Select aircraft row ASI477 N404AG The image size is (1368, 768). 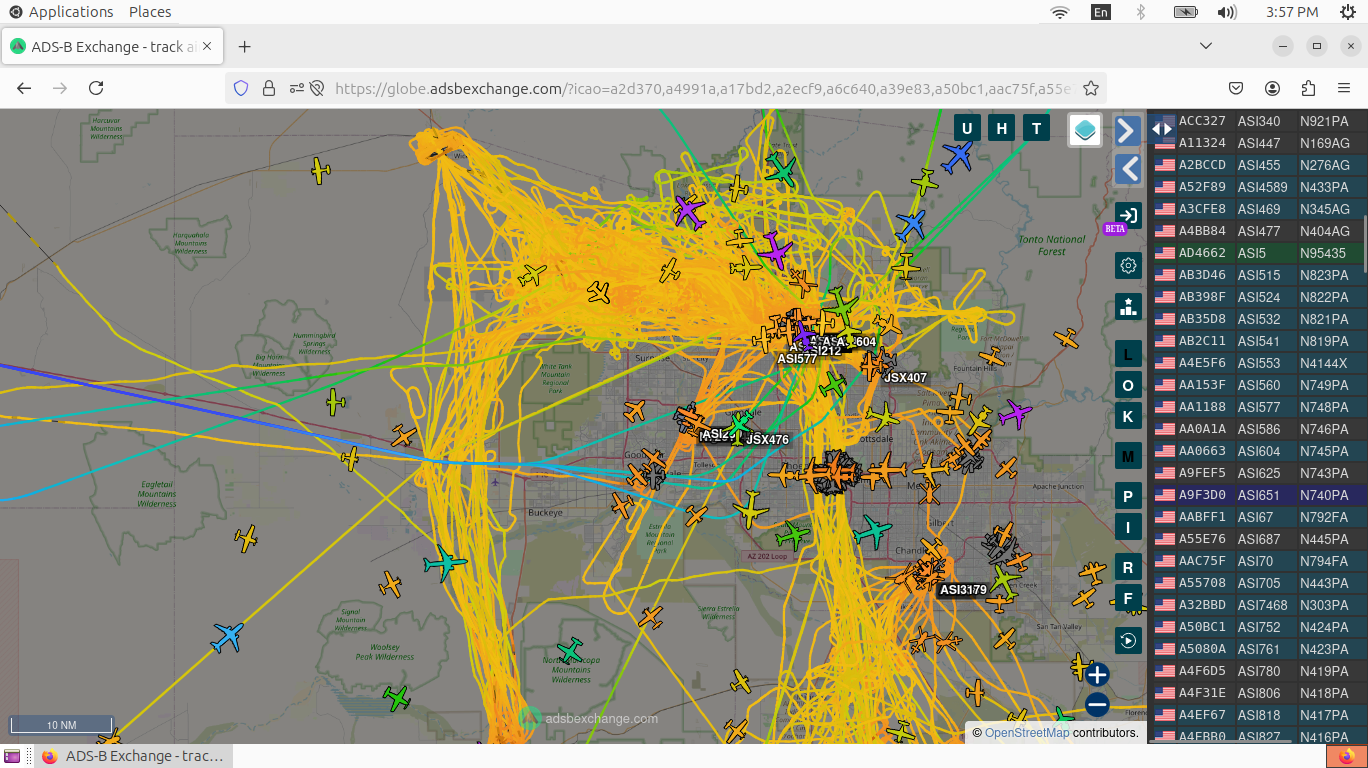[x=1257, y=231]
